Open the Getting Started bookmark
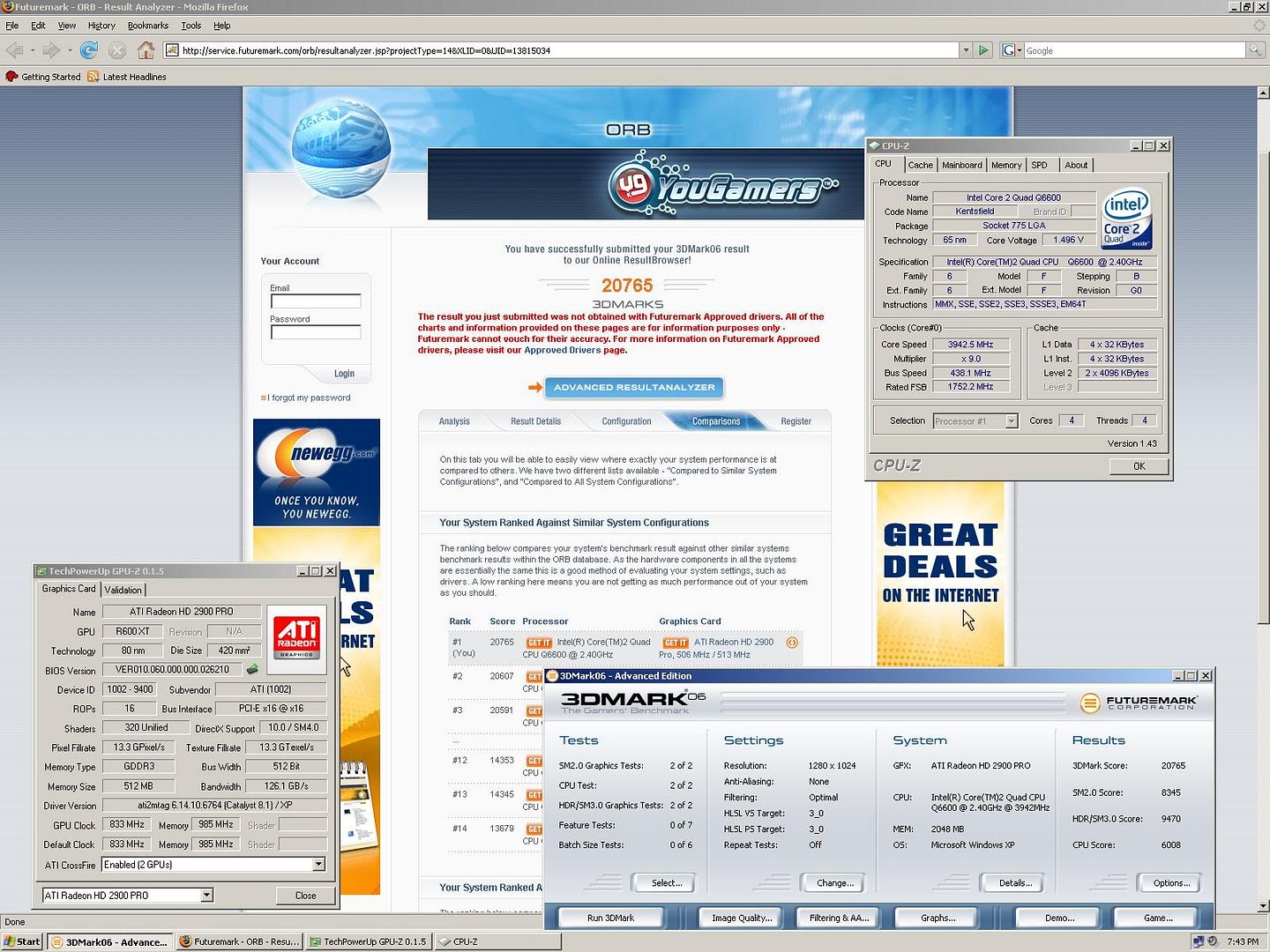 click(42, 77)
